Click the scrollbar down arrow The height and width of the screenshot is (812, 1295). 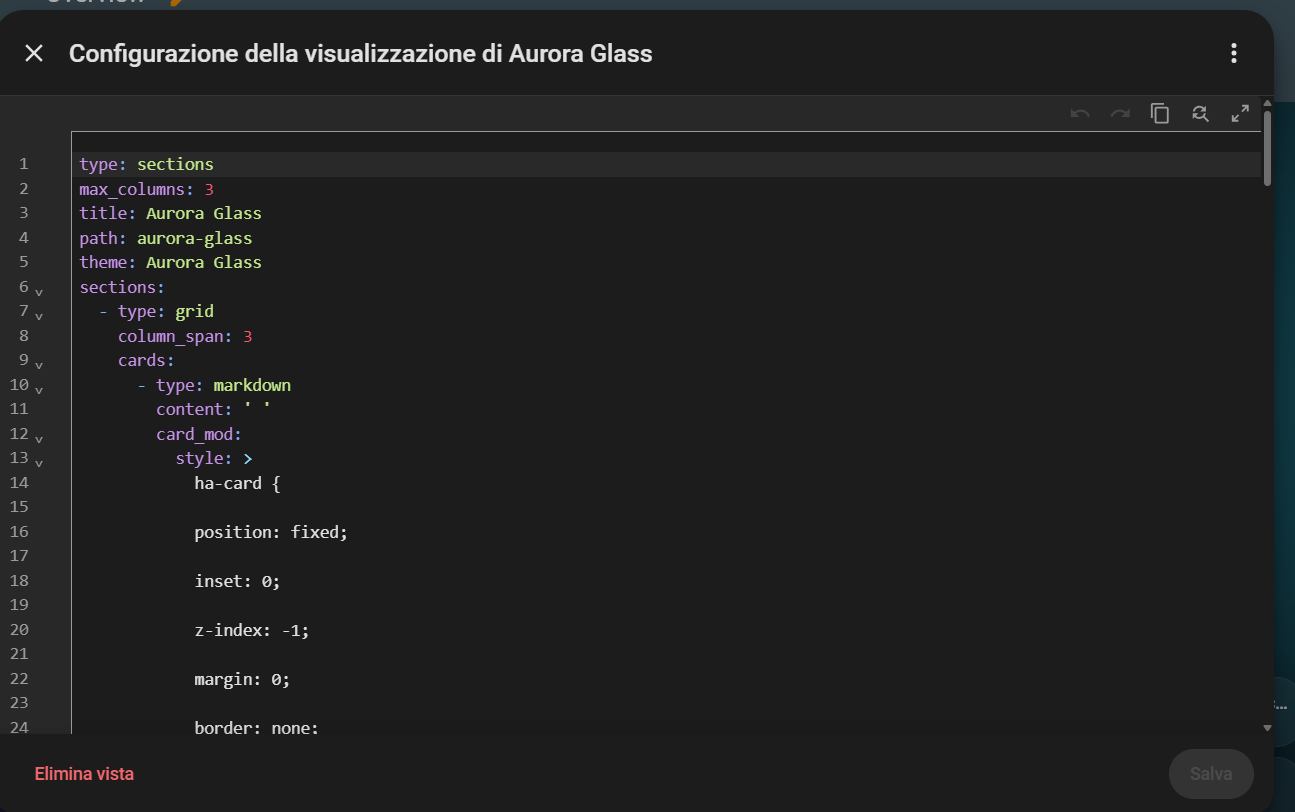click(1267, 728)
